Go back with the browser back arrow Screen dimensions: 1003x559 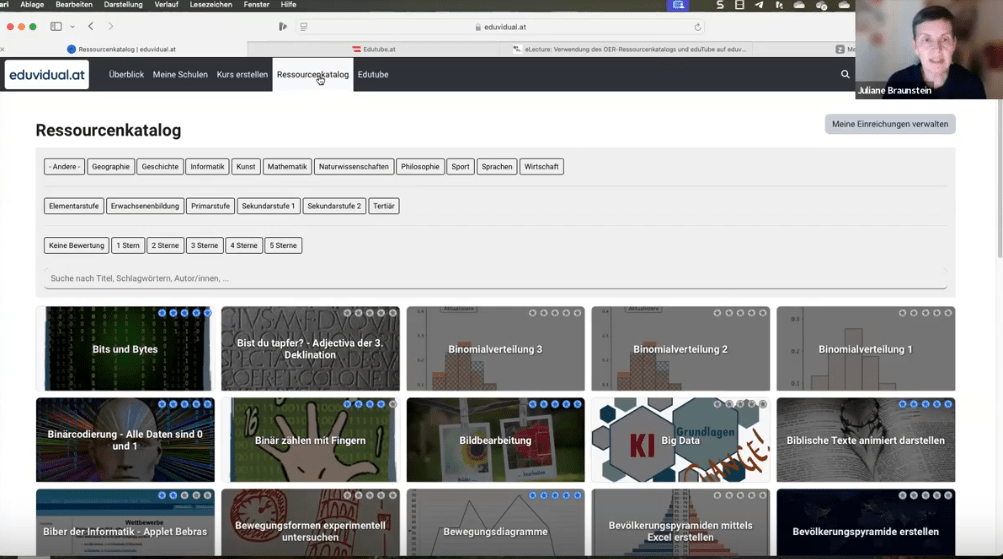click(x=91, y=27)
